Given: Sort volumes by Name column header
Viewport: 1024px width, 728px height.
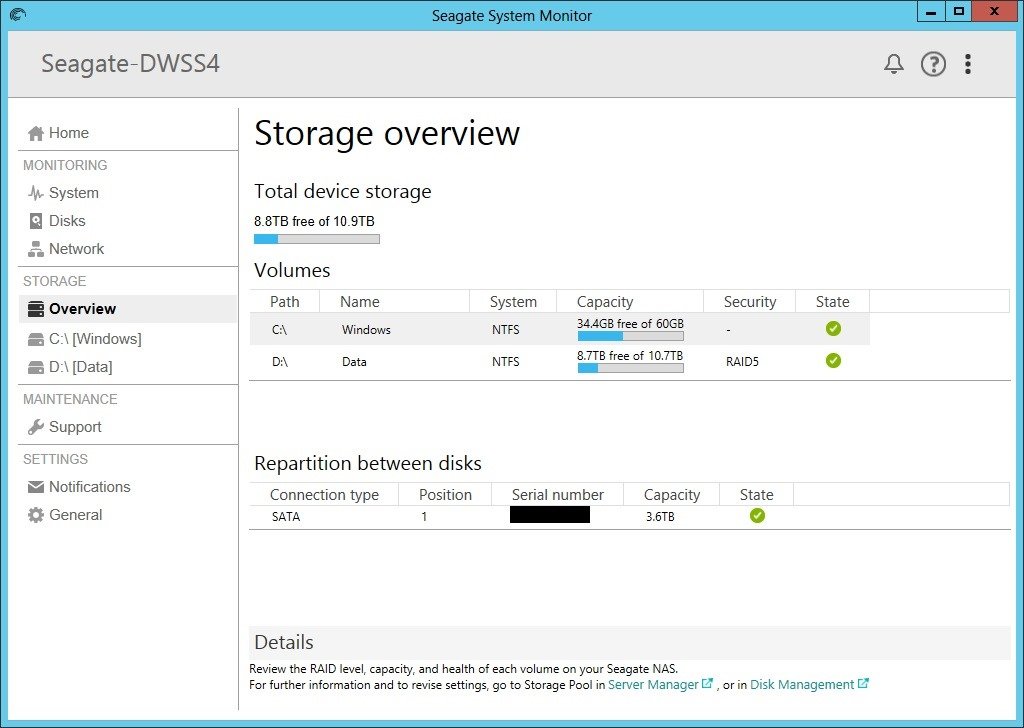Looking at the screenshot, I should [394, 302].
